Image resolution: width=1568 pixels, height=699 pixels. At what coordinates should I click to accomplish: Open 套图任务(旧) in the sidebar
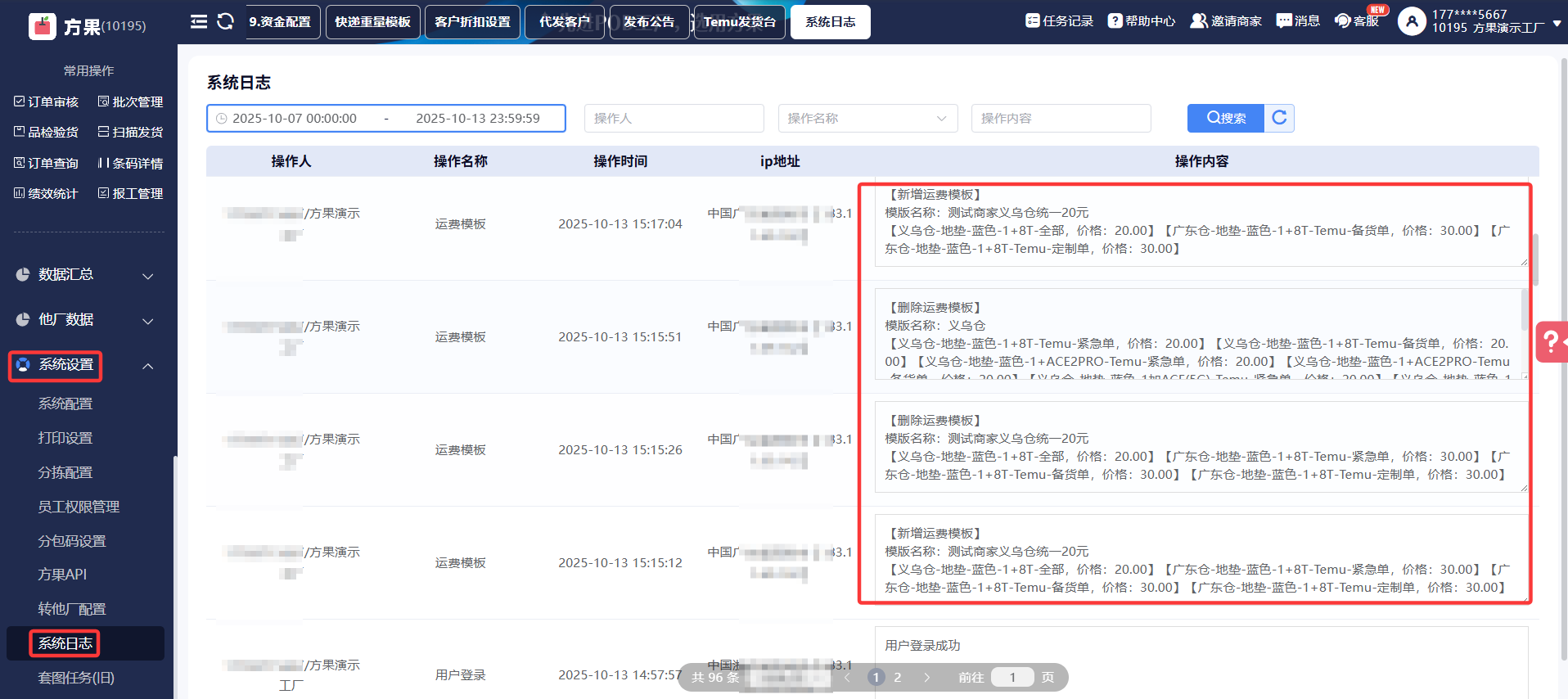76,678
